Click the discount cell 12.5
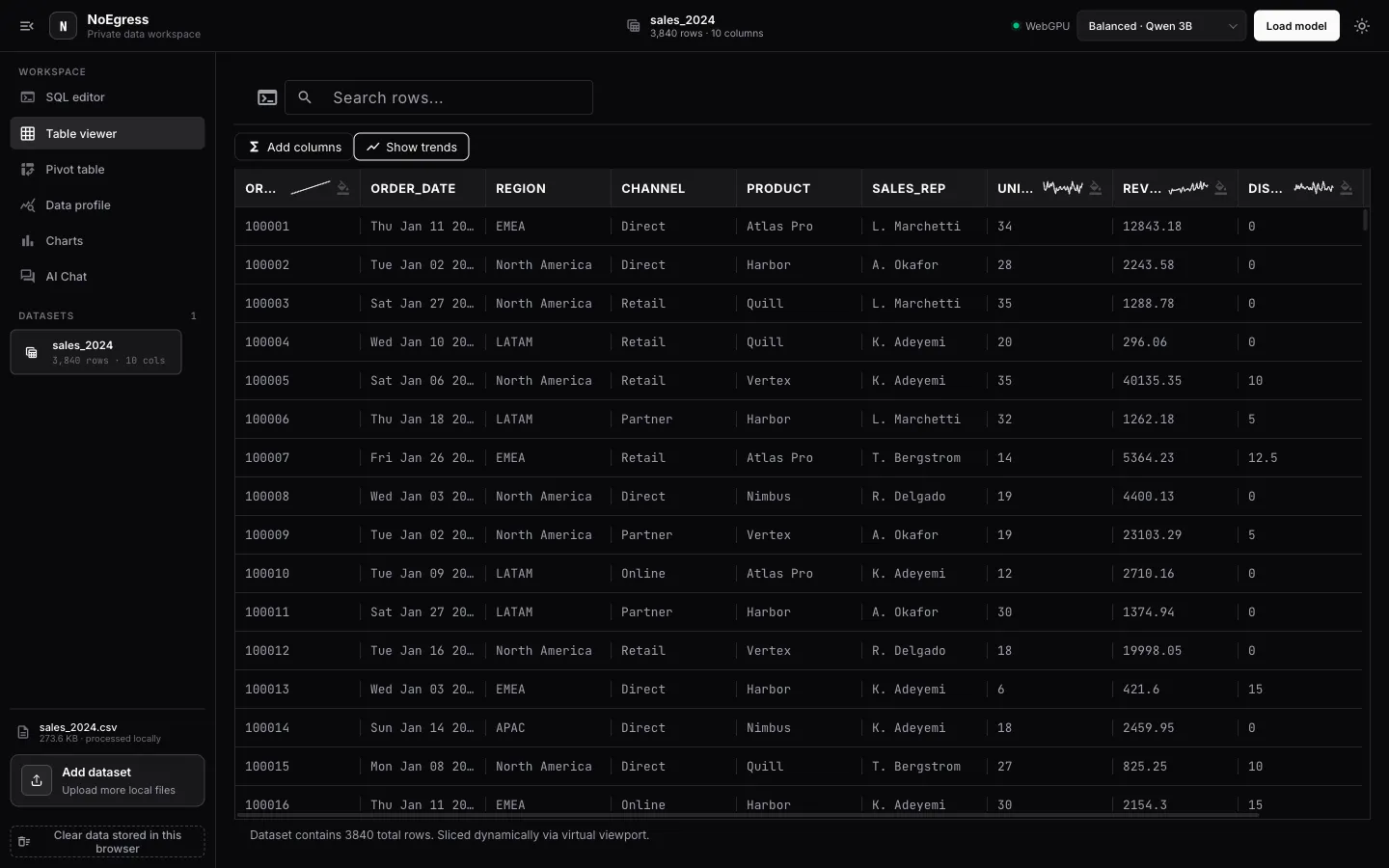Image resolution: width=1389 pixels, height=868 pixels. 1299,458
